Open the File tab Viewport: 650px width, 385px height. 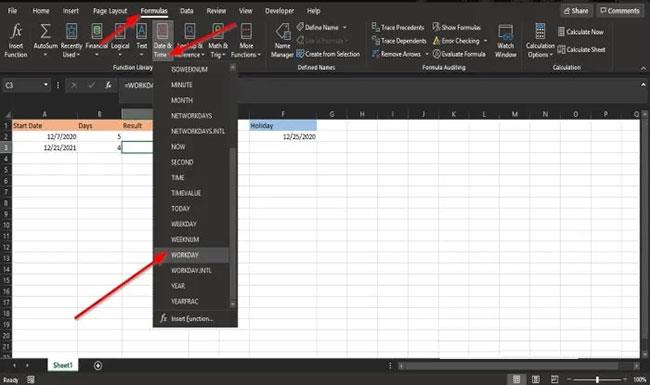click(12, 11)
